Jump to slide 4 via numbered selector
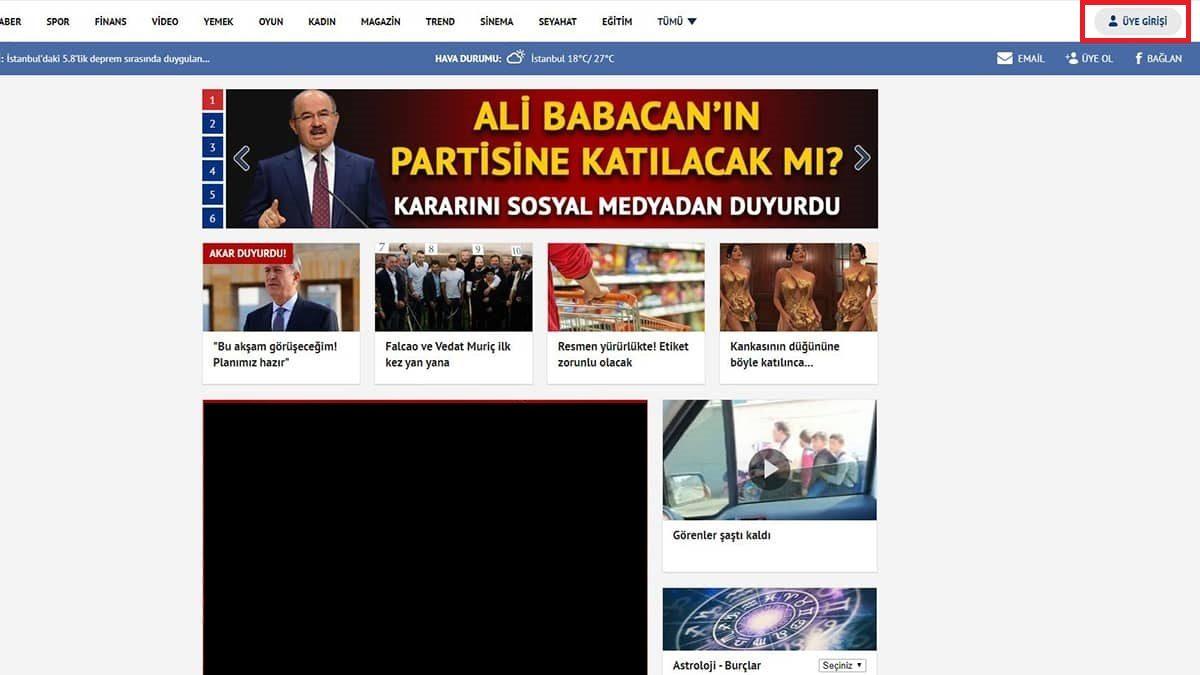The height and width of the screenshot is (675, 1200). 211,172
